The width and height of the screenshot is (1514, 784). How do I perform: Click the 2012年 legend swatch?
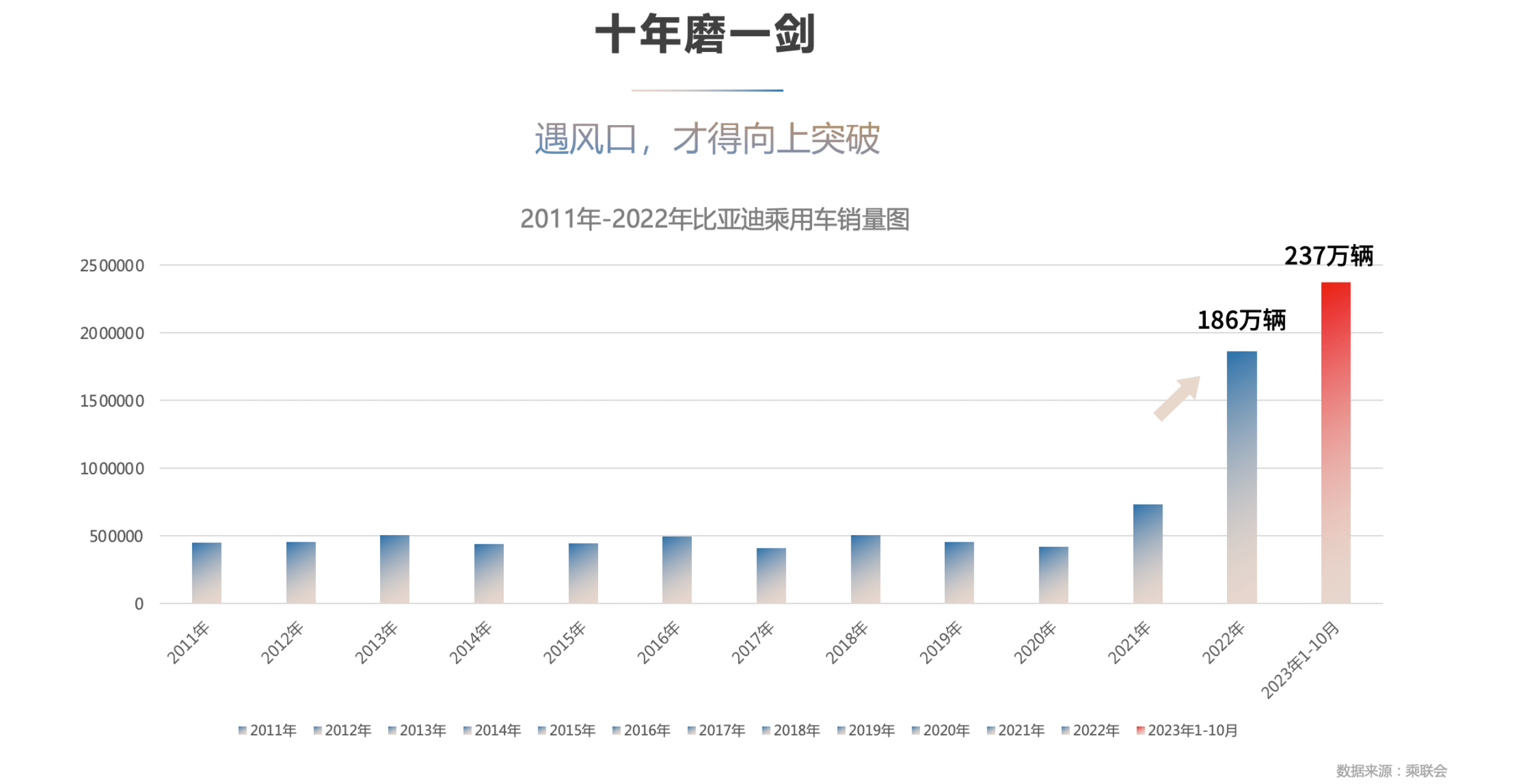(317, 730)
